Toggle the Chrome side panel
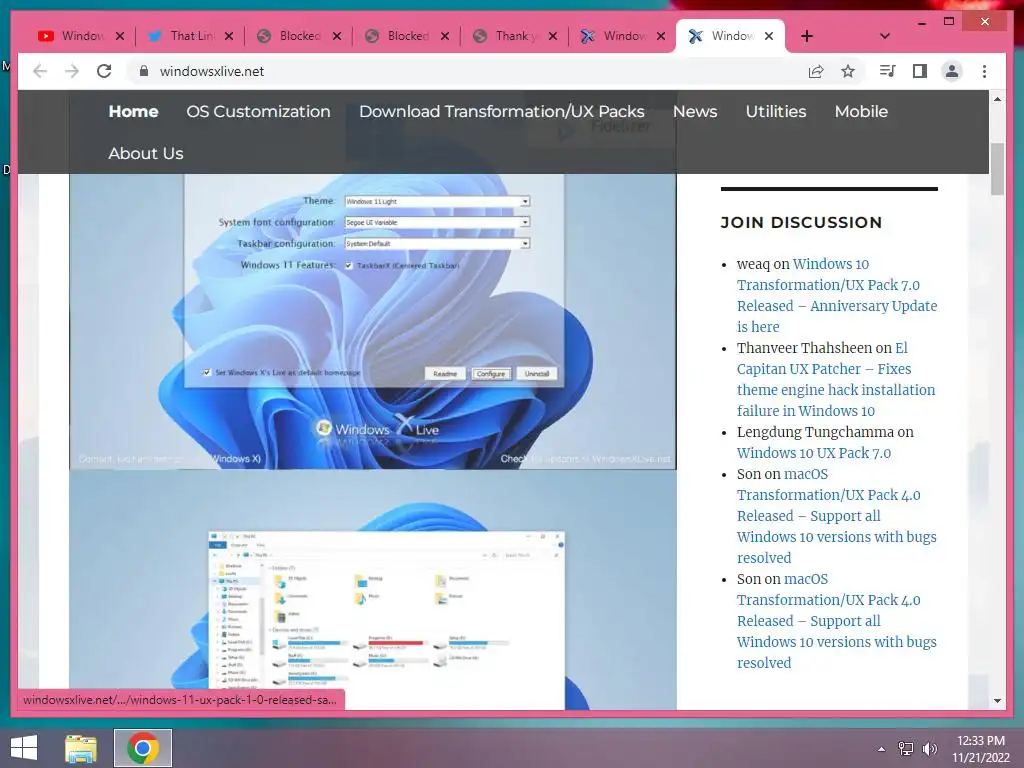 pyautogui.click(x=920, y=71)
